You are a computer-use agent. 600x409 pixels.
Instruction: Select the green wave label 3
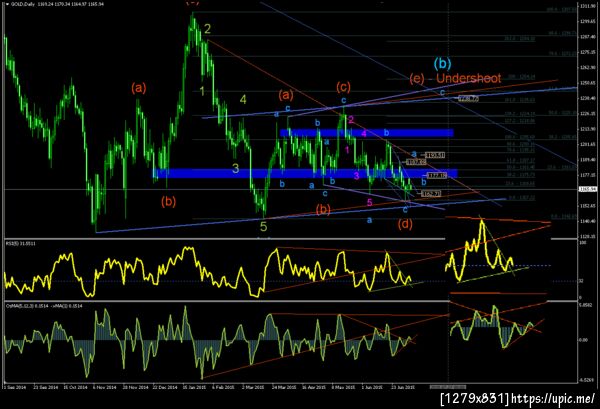pyautogui.click(x=236, y=169)
